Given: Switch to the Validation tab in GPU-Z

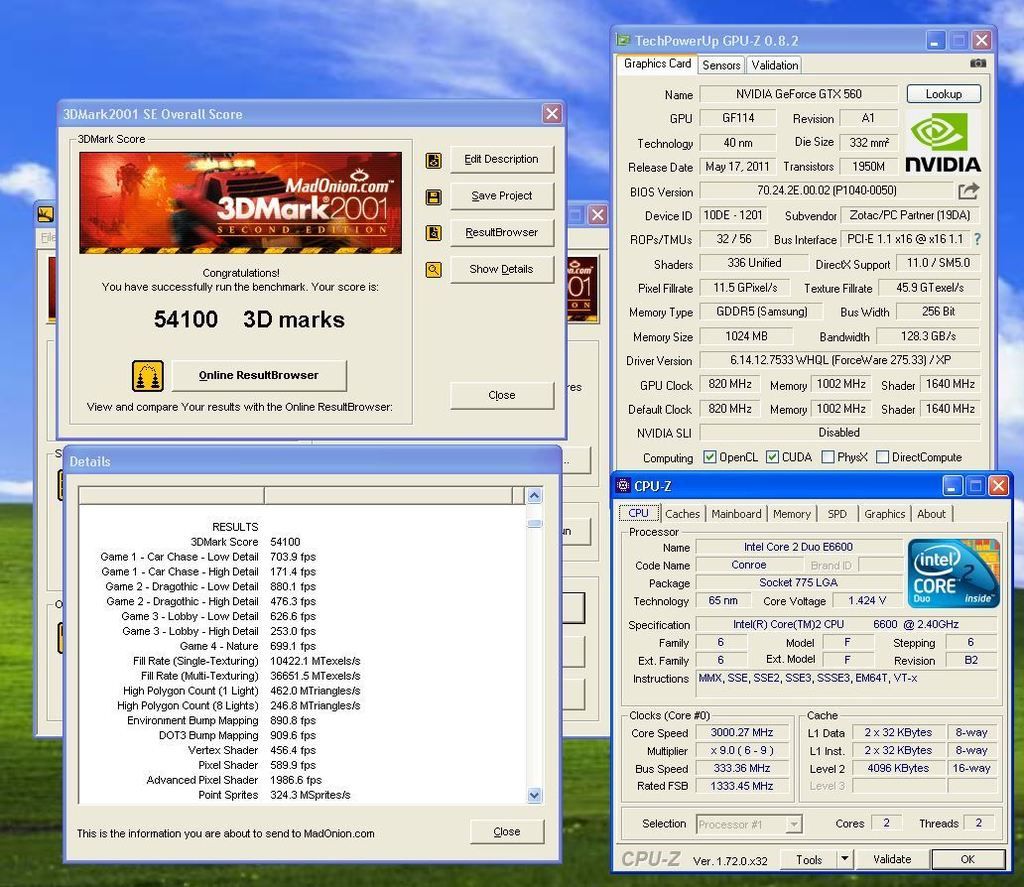Looking at the screenshot, I should pyautogui.click(x=775, y=65).
